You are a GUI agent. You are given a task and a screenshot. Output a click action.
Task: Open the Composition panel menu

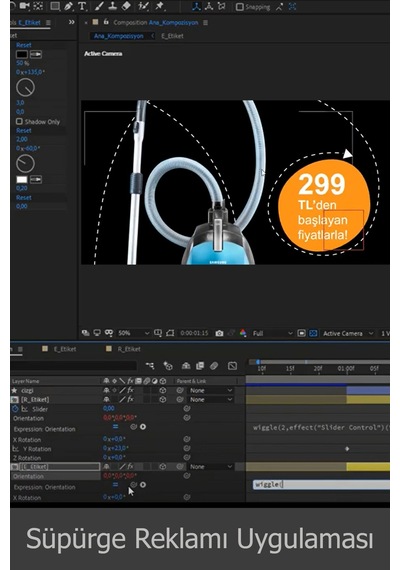pos(205,23)
